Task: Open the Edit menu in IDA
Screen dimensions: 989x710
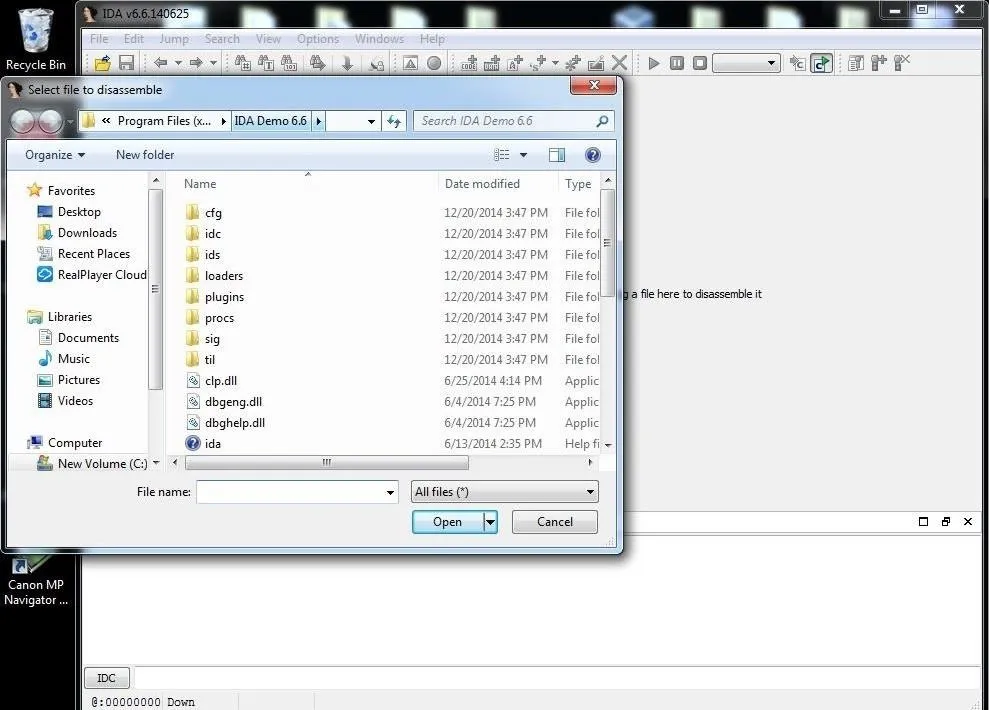Action: [x=134, y=39]
